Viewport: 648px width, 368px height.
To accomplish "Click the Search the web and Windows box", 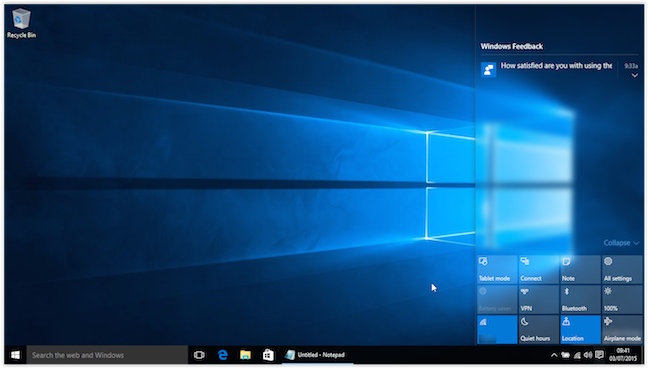I will point(107,355).
